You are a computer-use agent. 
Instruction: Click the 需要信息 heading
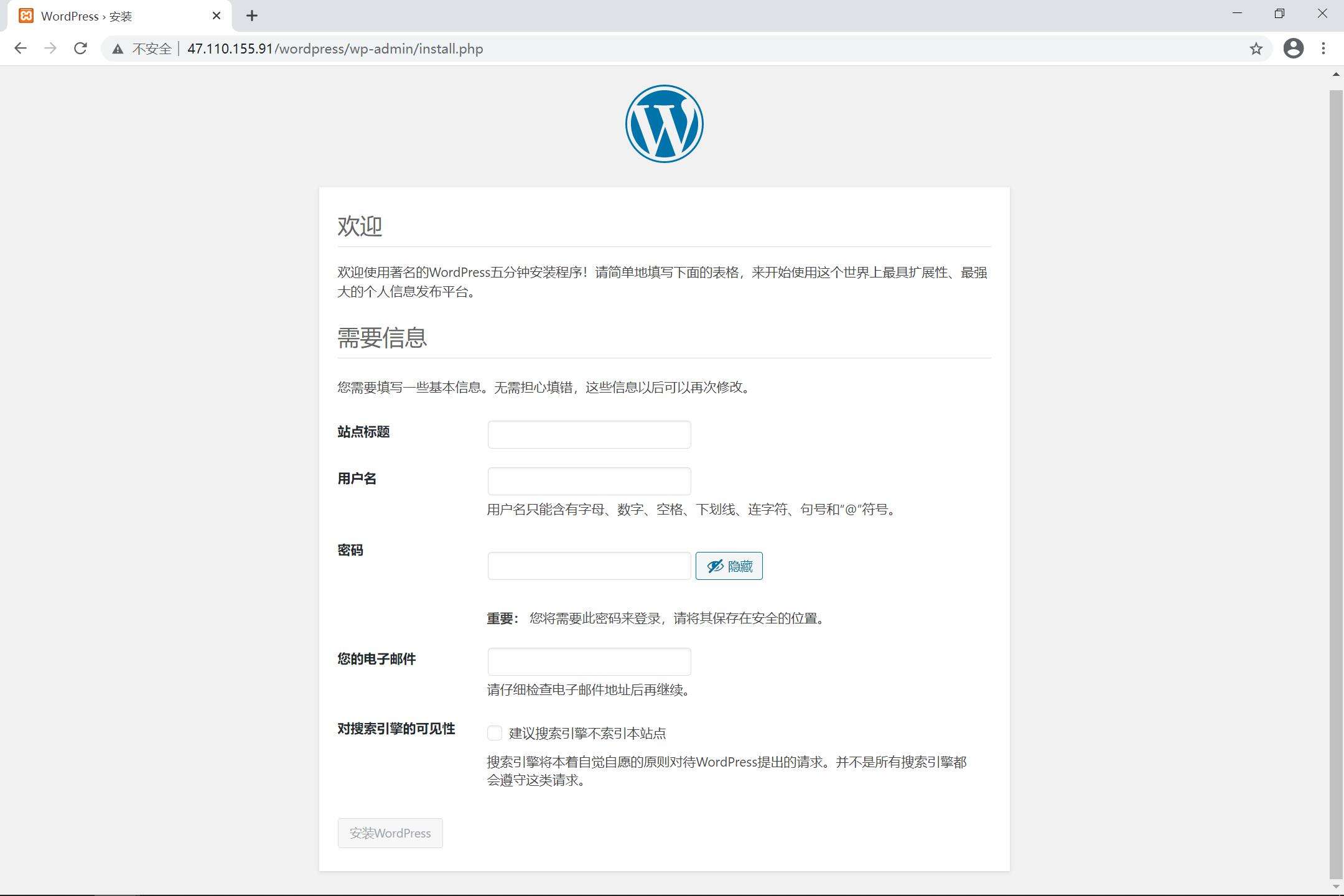click(382, 337)
